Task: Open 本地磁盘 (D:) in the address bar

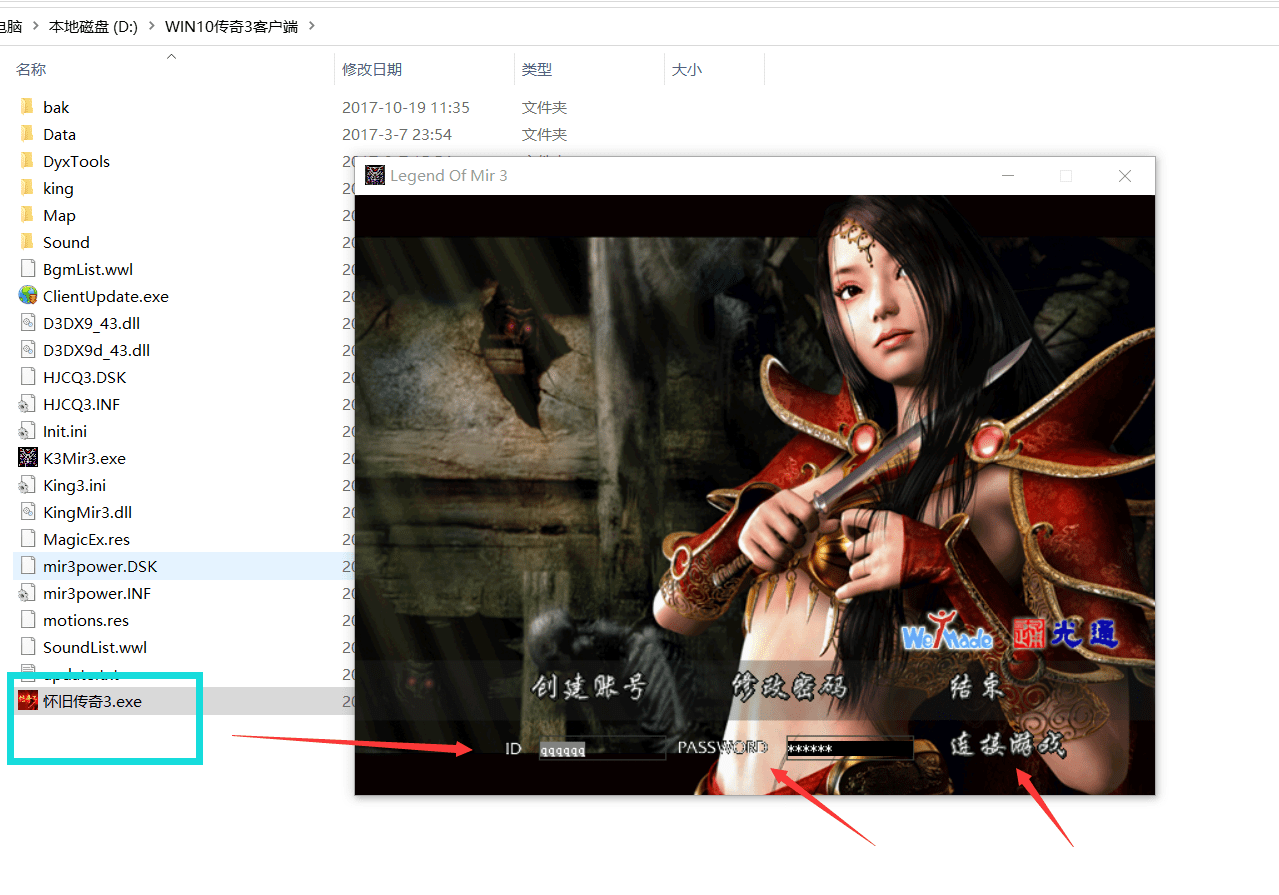Action: 93,26
